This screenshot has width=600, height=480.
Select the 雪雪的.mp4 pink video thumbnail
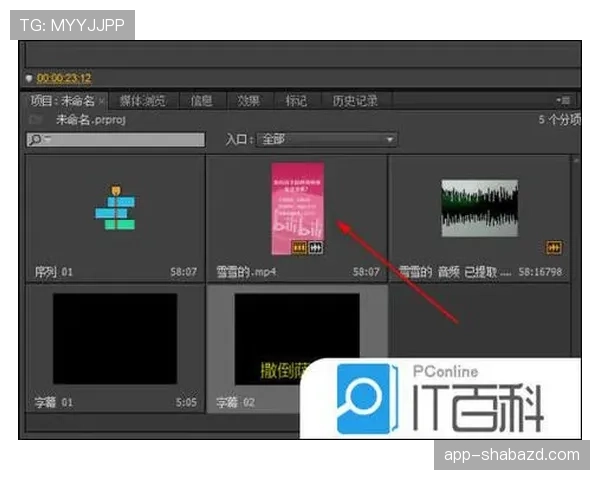[298, 209]
